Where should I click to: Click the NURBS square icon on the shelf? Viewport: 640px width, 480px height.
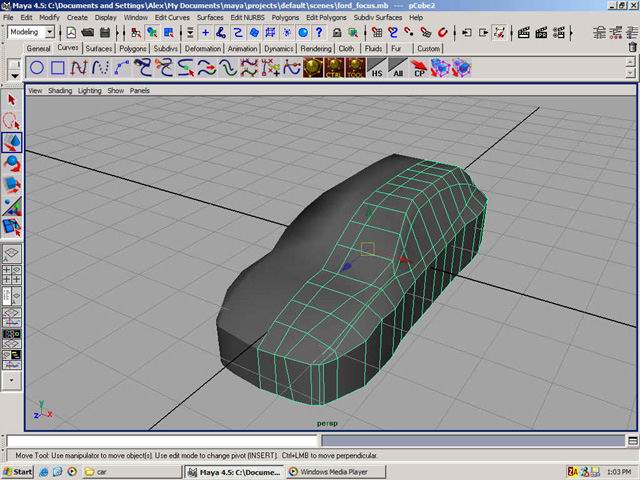coord(58,69)
